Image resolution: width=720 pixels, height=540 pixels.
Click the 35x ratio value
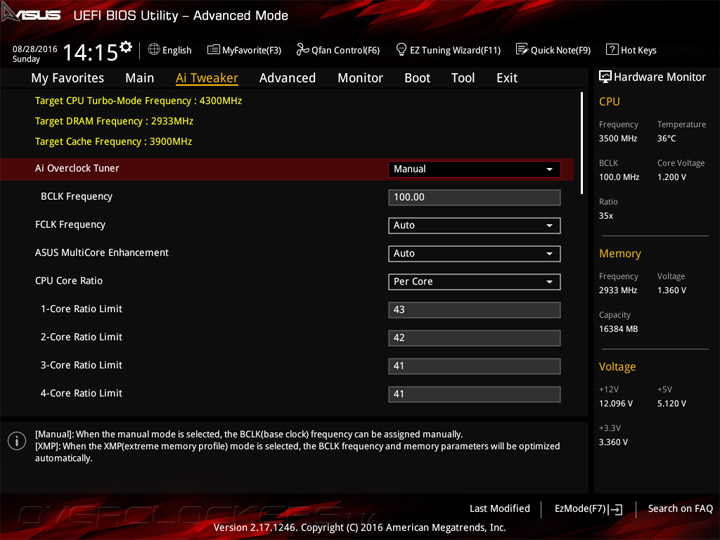pos(606,215)
